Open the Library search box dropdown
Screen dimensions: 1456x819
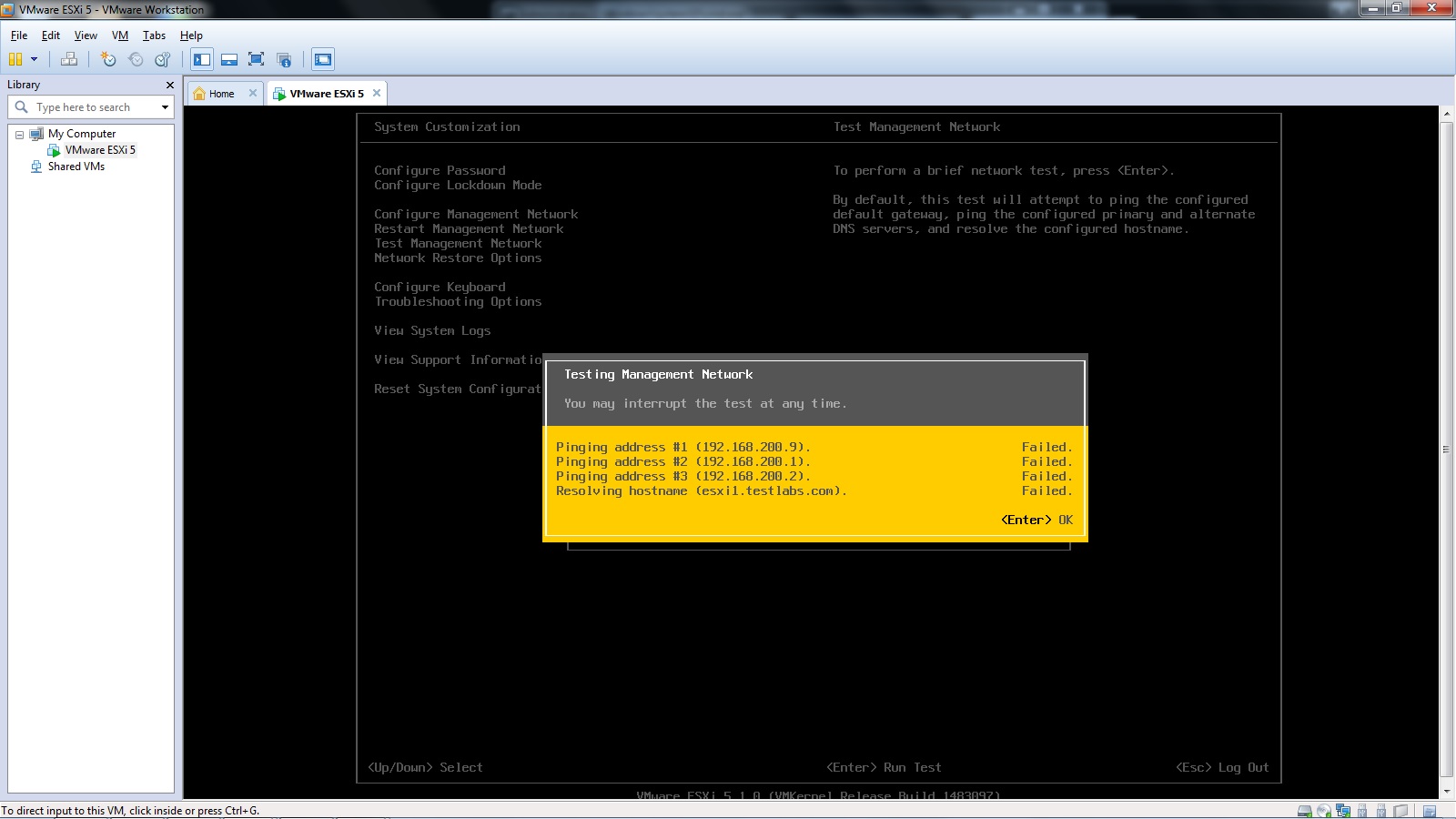pyautogui.click(x=164, y=106)
